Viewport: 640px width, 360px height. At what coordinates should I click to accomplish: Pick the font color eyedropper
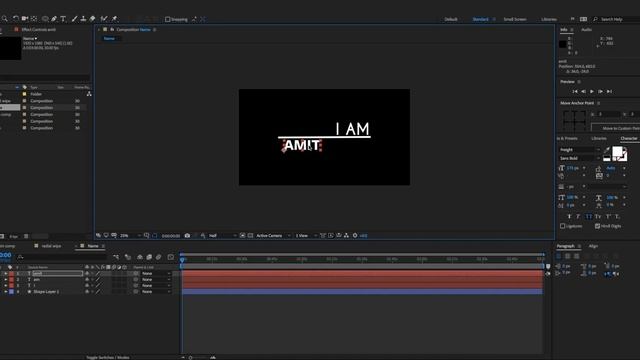coord(607,150)
